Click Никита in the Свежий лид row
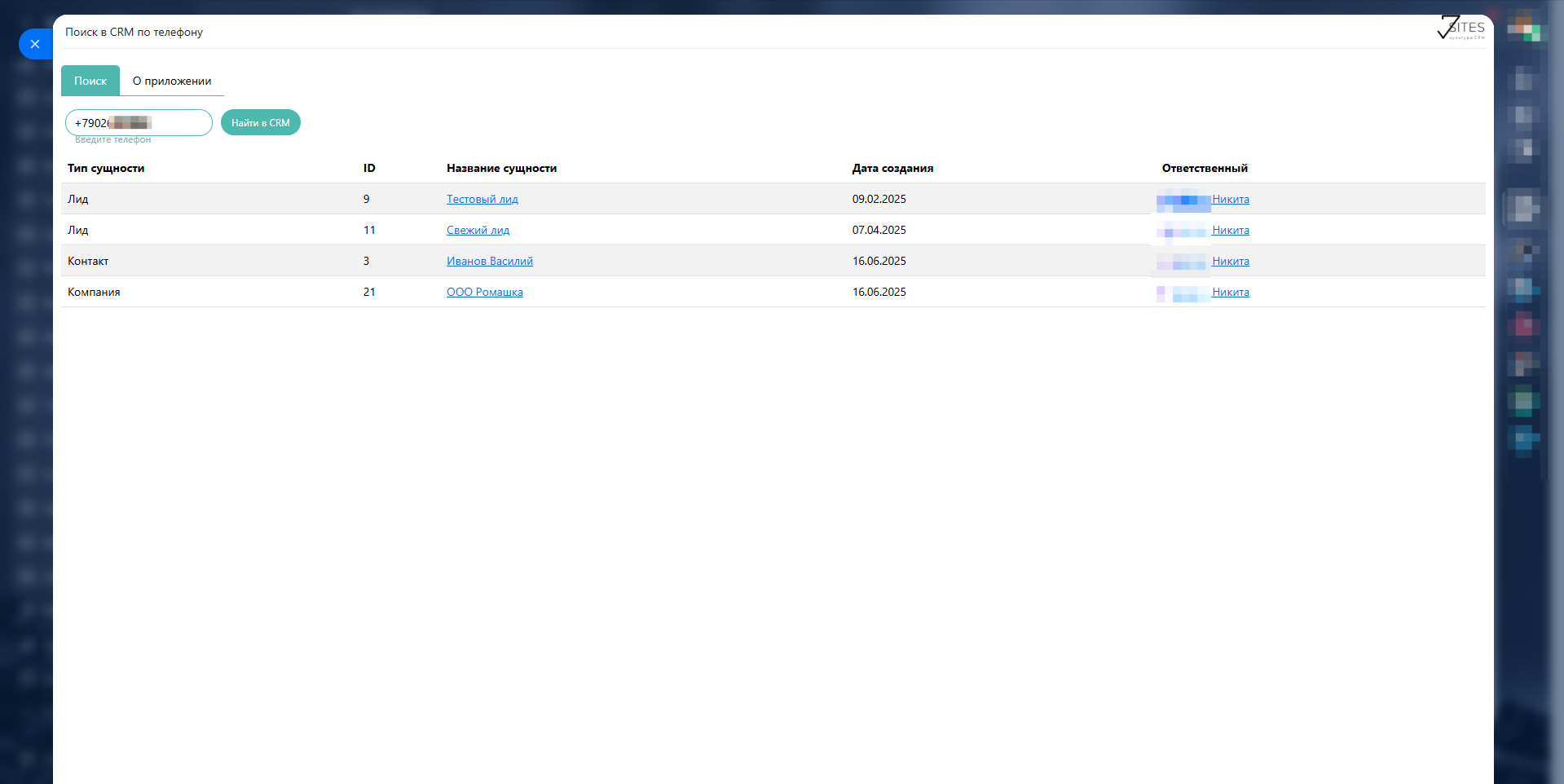Viewport: 1564px width, 784px height. pos(1230,230)
